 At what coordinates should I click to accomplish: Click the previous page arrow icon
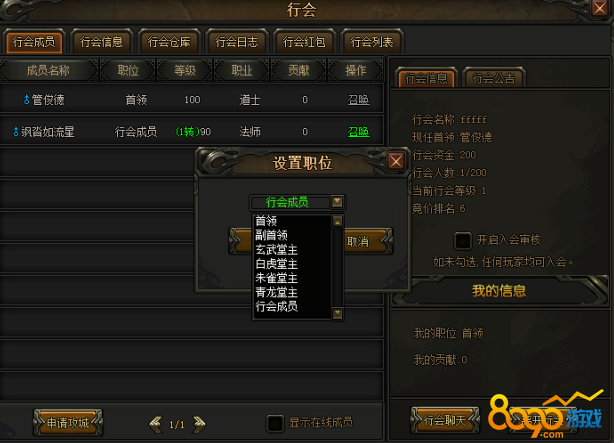click(156, 424)
